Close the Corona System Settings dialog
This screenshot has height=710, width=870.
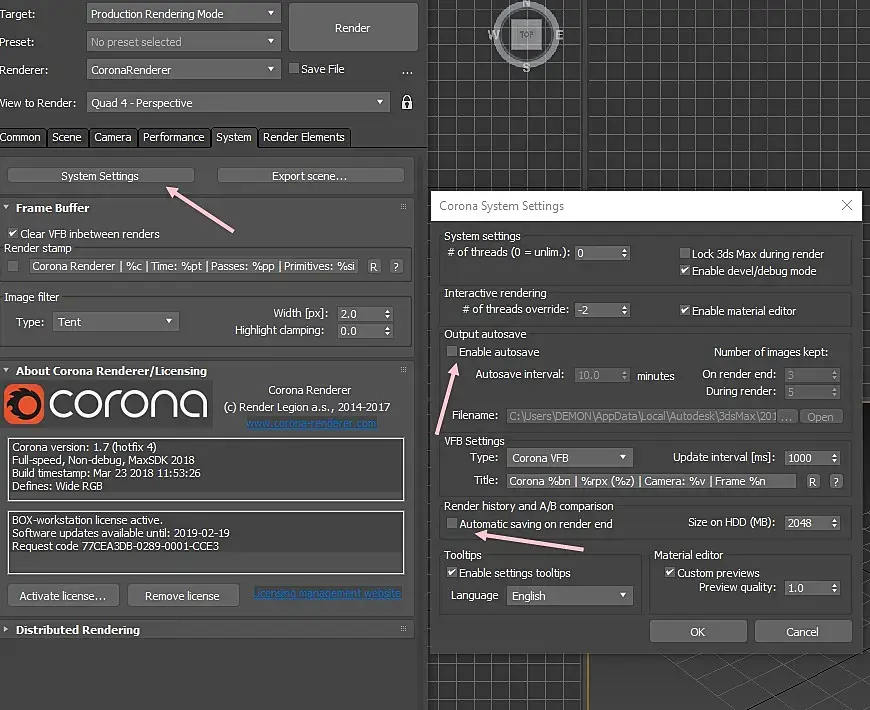click(x=846, y=206)
